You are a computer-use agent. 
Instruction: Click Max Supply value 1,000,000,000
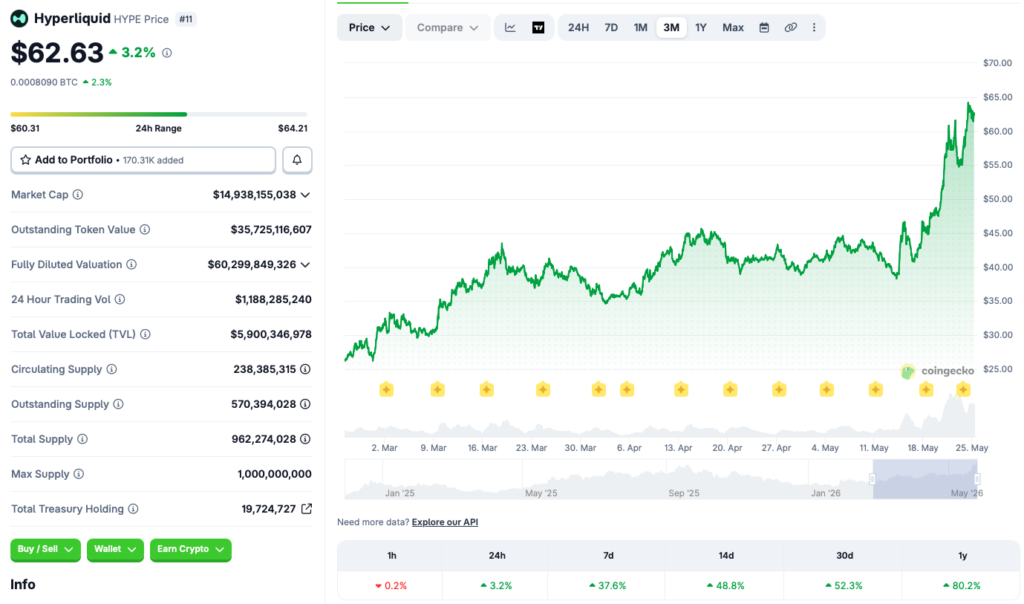coord(274,474)
